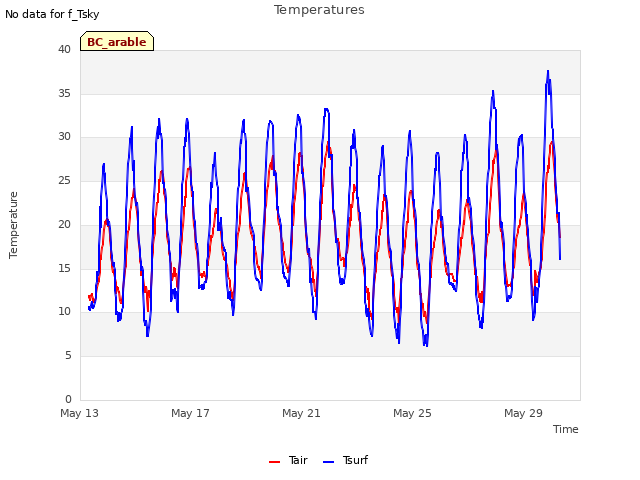The image size is (640, 480).
Task: Toggle the Tsurf legend entry
Action: [345, 460]
